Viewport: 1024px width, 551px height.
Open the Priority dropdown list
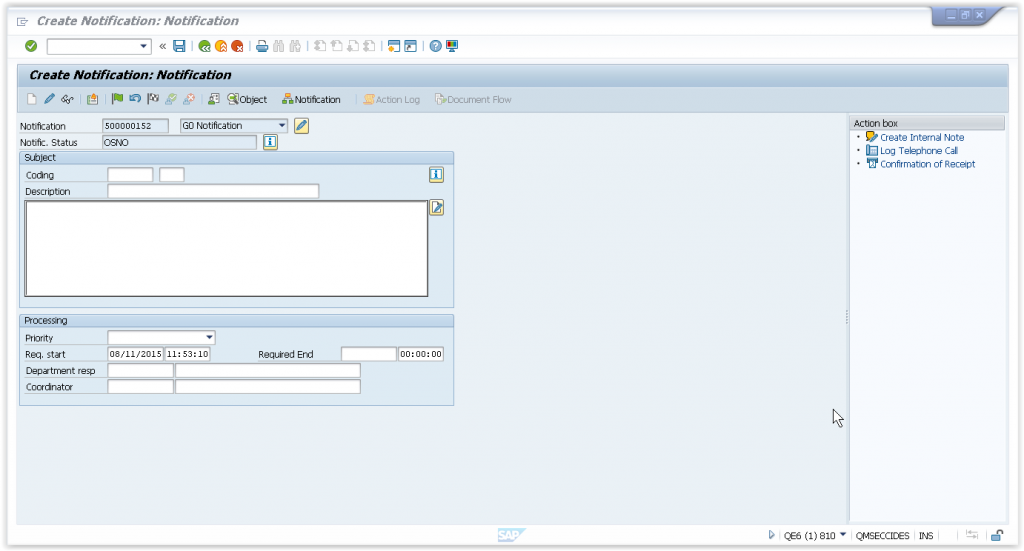[x=210, y=338]
